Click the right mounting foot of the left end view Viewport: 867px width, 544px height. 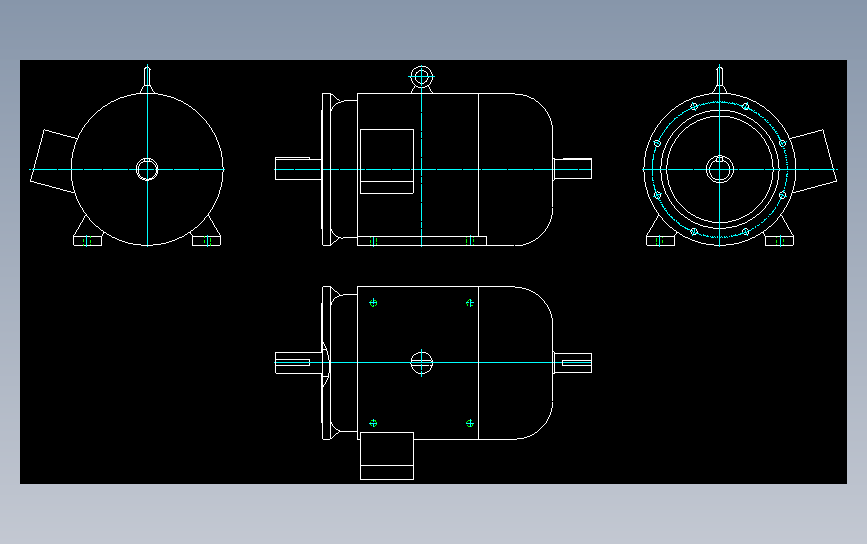click(x=206, y=240)
